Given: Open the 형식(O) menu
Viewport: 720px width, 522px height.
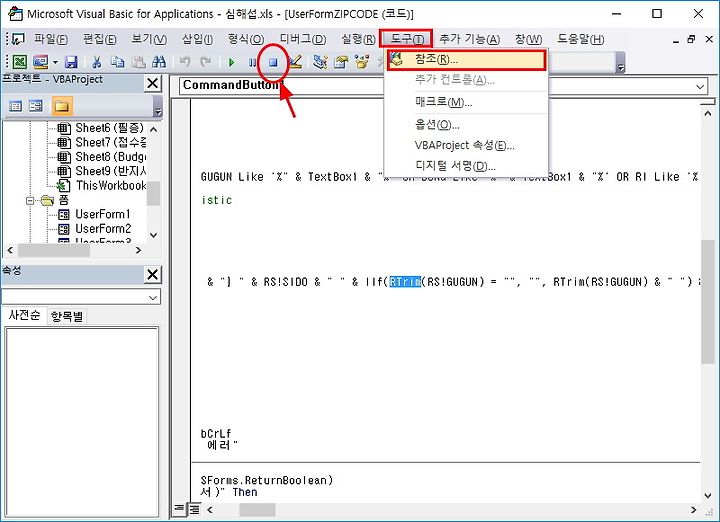Looking at the screenshot, I should (246, 39).
